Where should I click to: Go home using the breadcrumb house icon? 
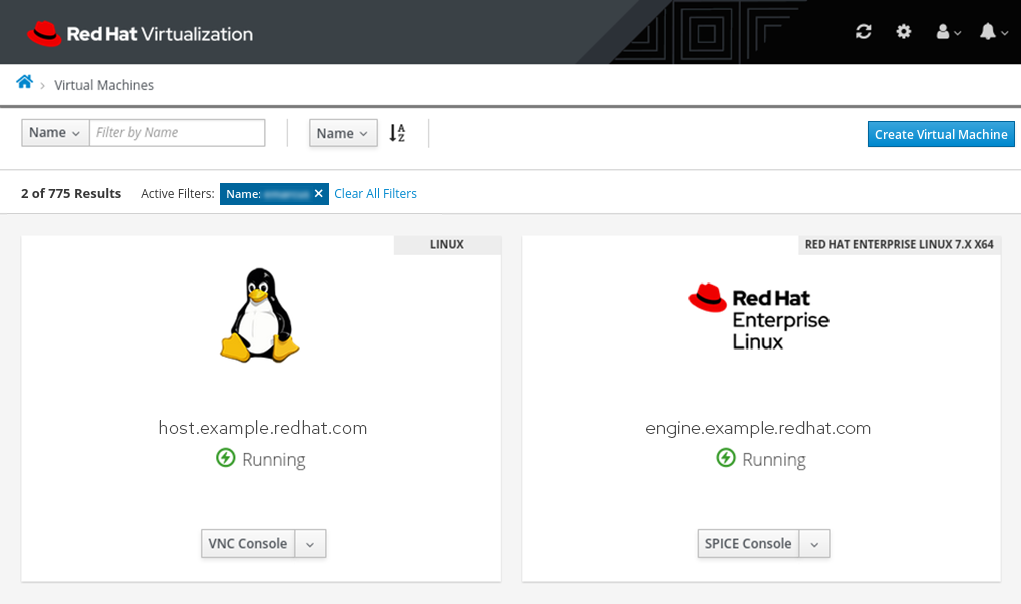pyautogui.click(x=24, y=81)
